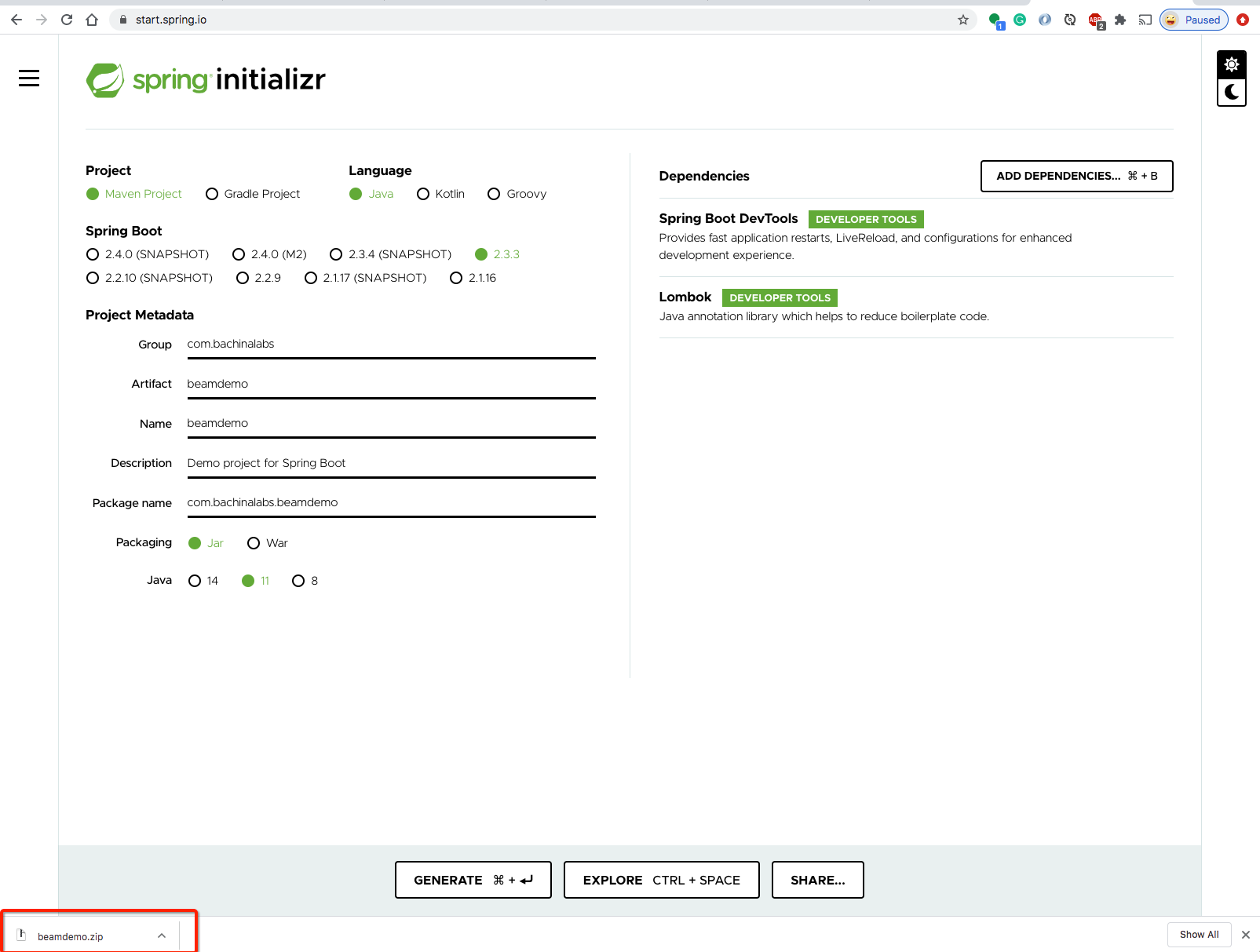Click the Lombok dependency entry
The height and width of the screenshot is (952, 1260).
click(x=916, y=306)
